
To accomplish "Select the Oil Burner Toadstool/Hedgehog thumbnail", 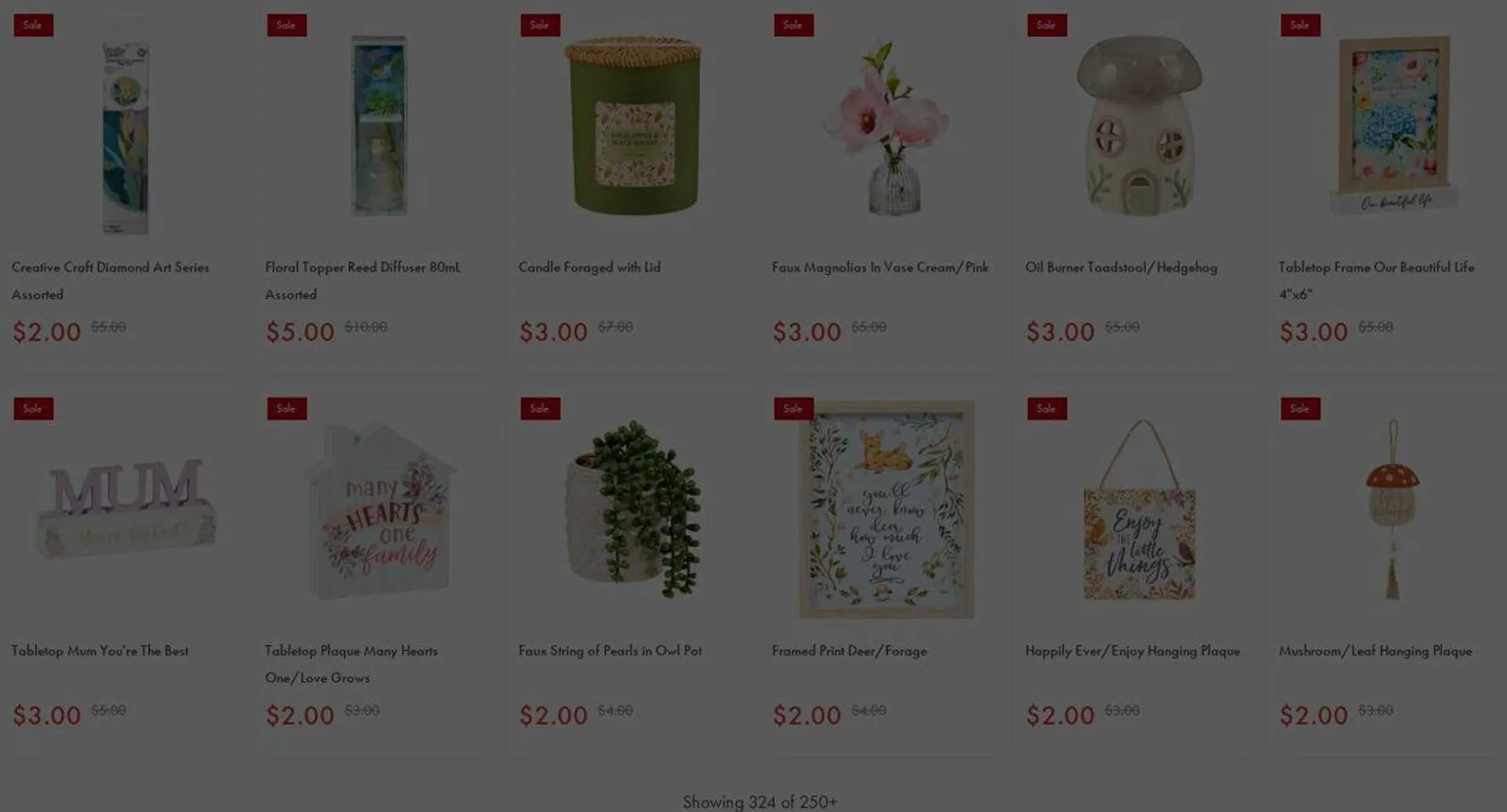I will [1139, 126].
